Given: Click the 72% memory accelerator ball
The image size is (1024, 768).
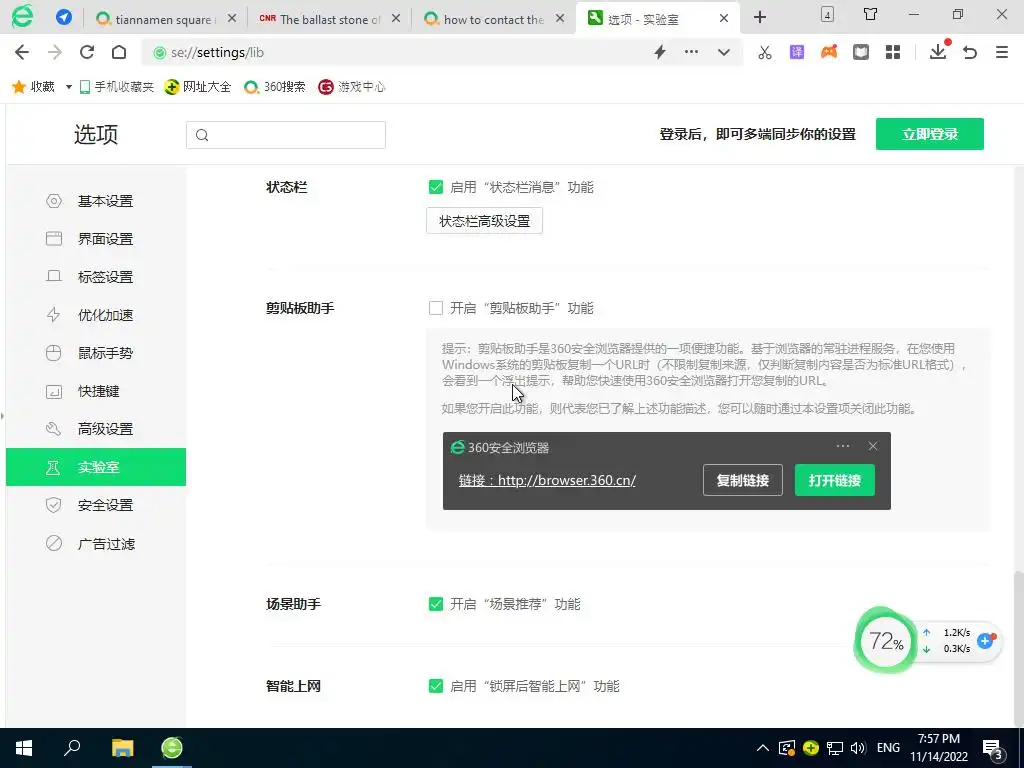Looking at the screenshot, I should click(886, 641).
